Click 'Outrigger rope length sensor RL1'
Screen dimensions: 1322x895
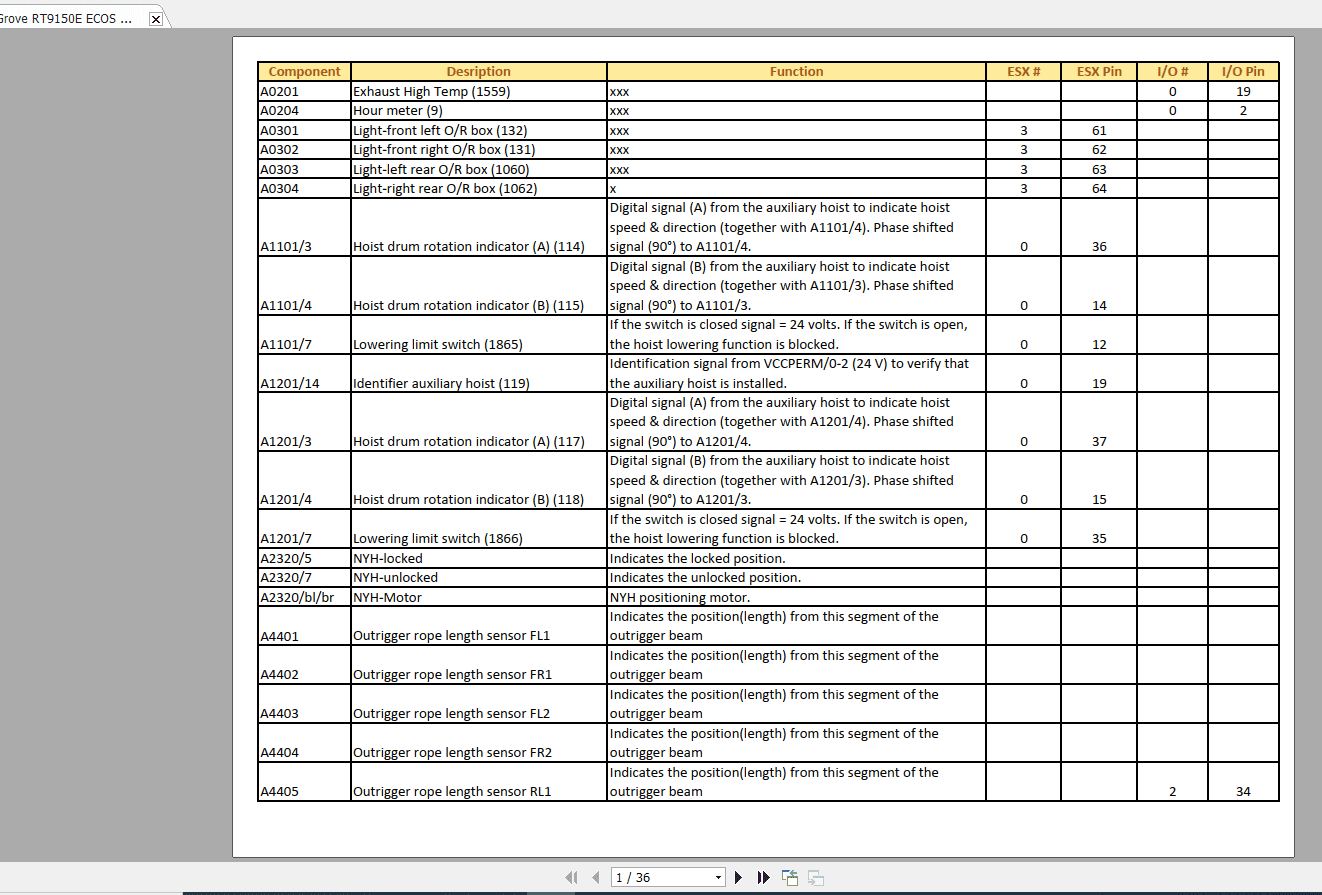(452, 792)
